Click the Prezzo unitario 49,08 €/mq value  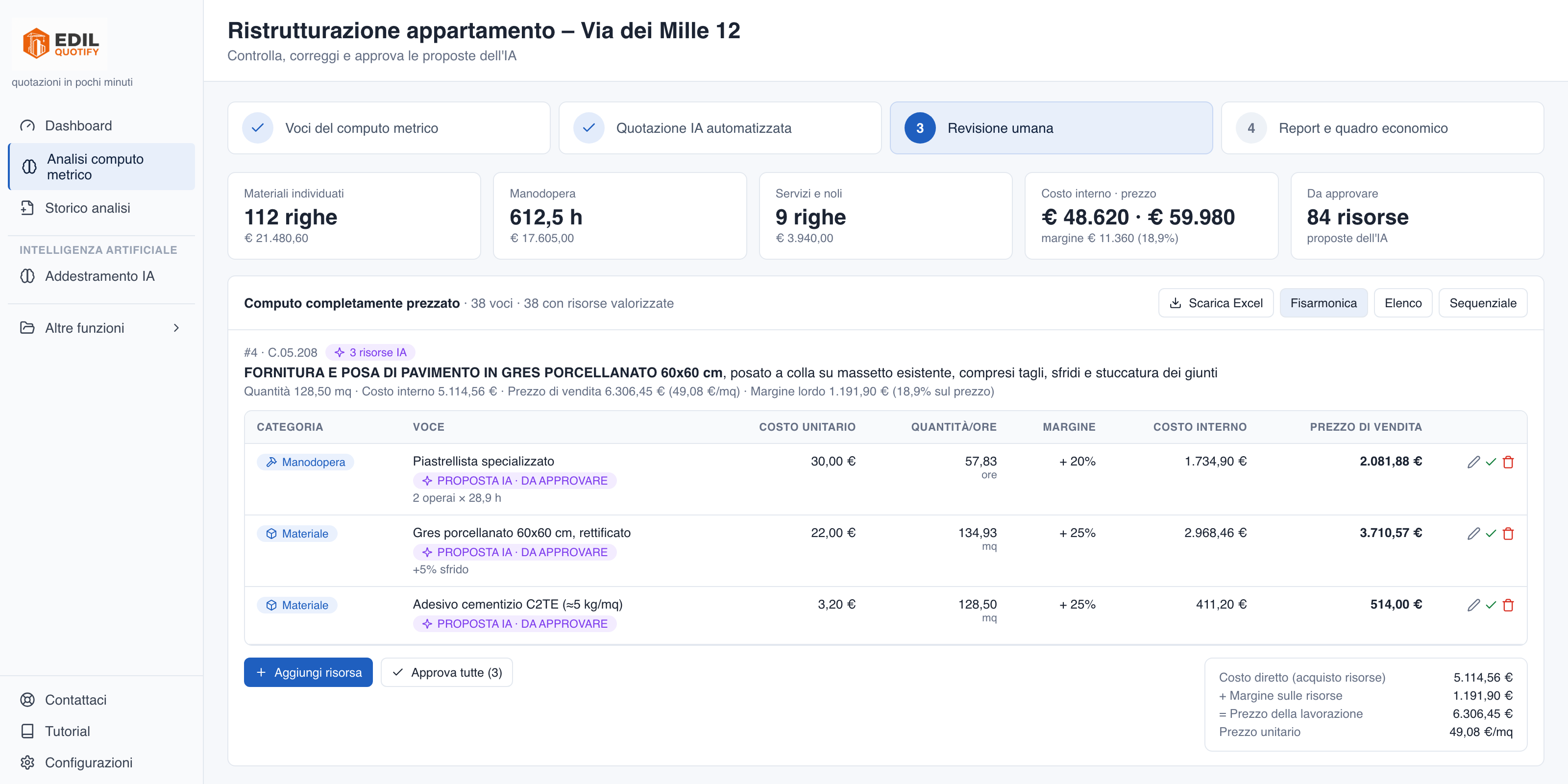pyautogui.click(x=1480, y=732)
